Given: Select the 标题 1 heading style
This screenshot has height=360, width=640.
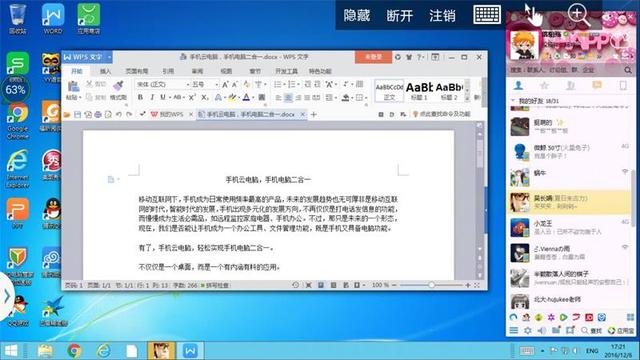Looking at the screenshot, I should tap(419, 91).
